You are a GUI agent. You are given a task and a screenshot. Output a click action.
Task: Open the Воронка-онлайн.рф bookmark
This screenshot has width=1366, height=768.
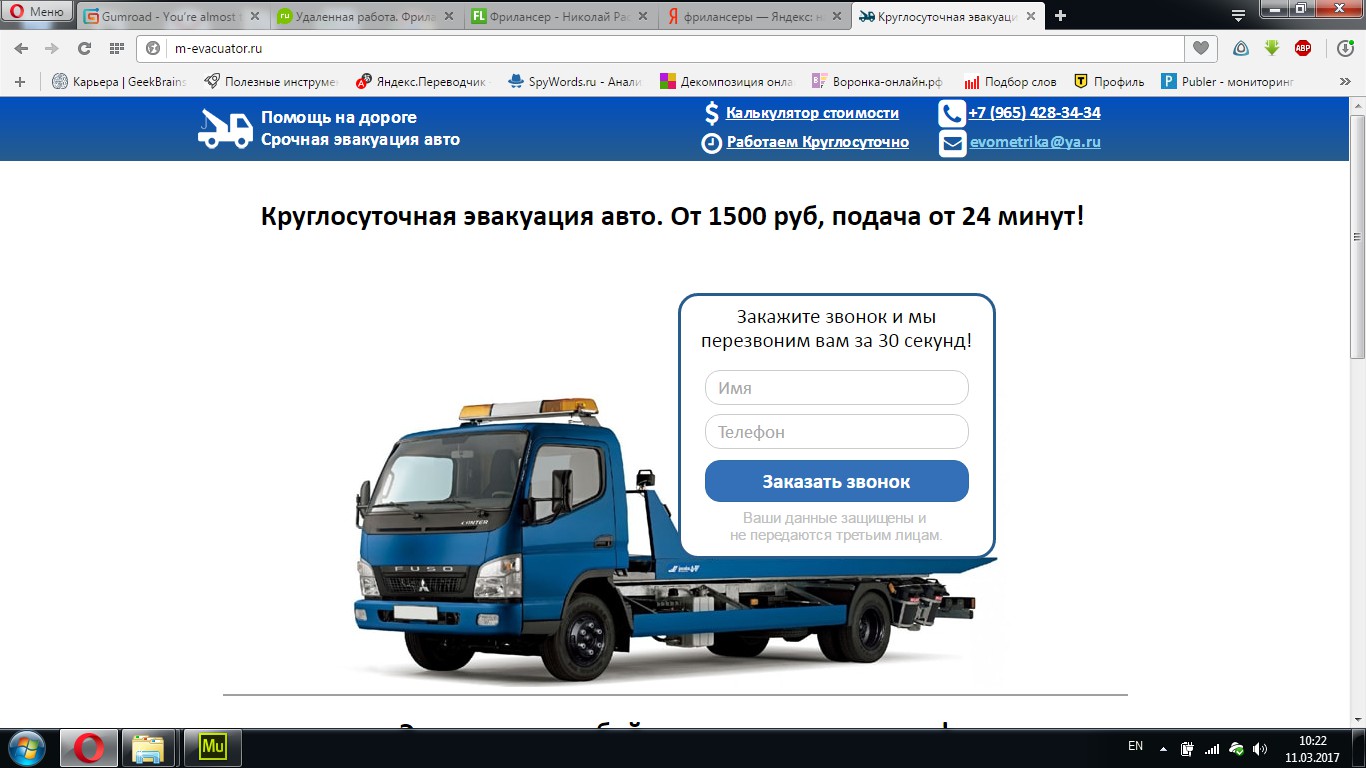pyautogui.click(x=879, y=82)
